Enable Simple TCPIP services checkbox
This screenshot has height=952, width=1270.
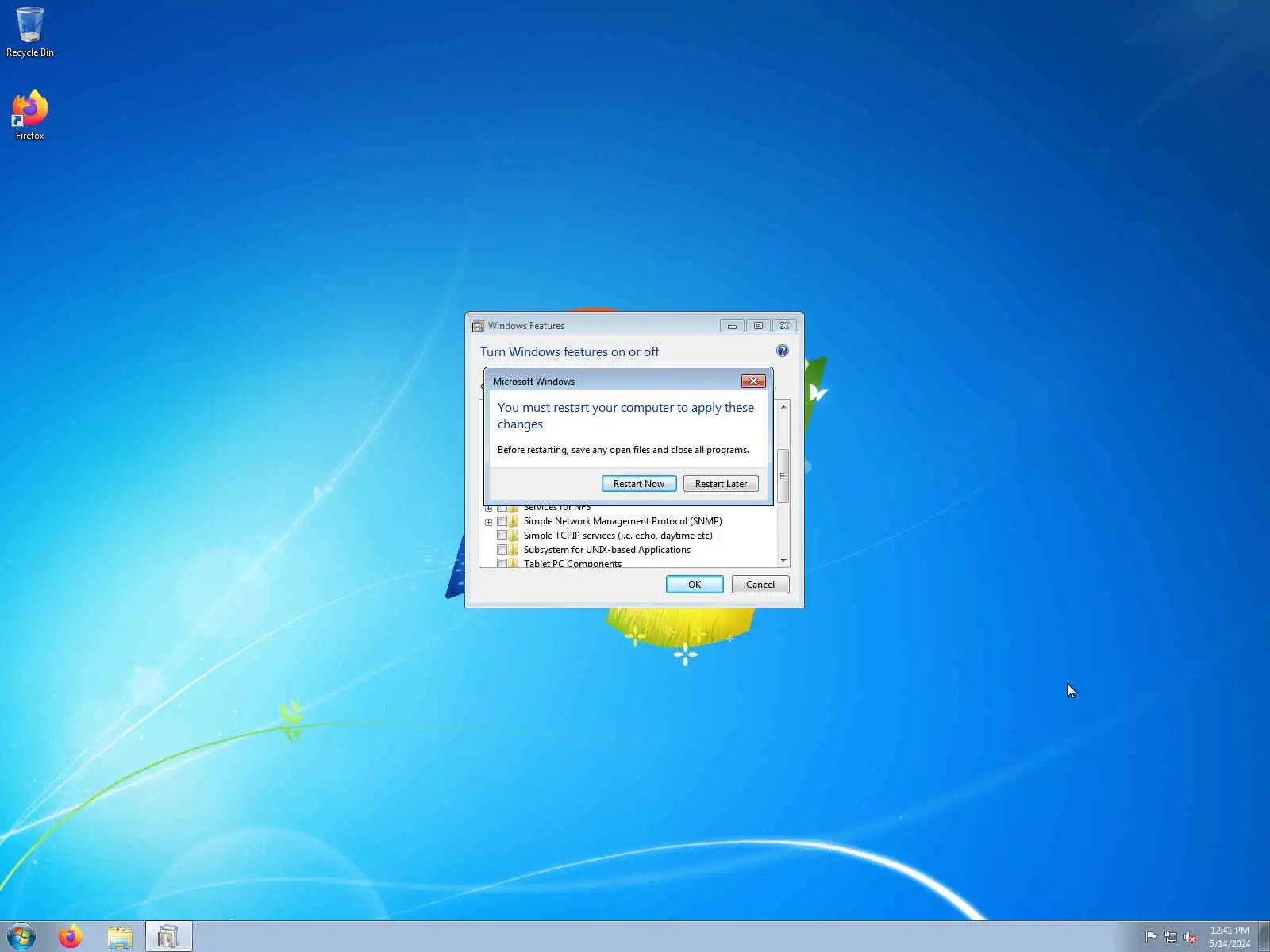[x=502, y=535]
